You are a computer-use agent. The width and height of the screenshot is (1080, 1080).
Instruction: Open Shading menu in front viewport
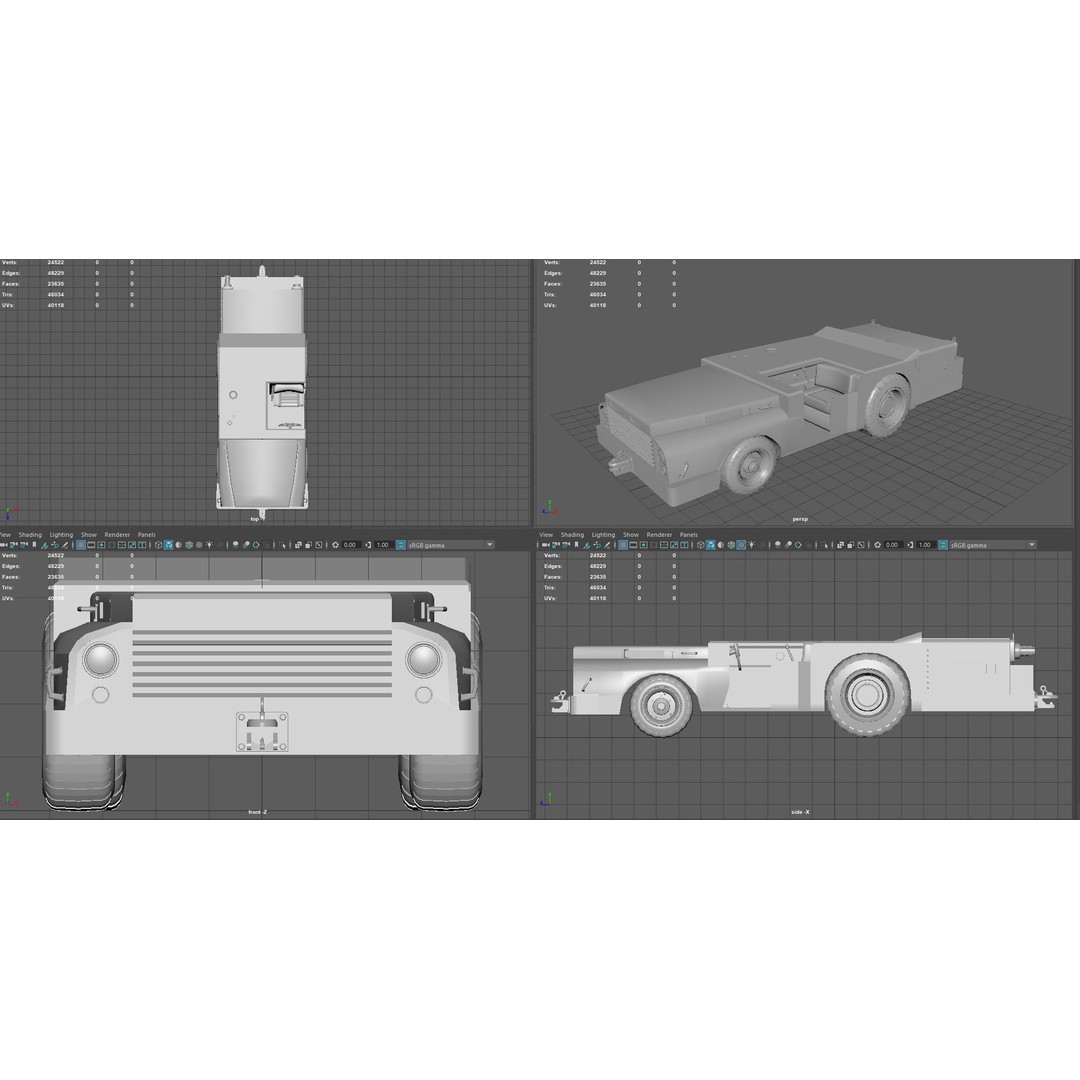[30, 534]
